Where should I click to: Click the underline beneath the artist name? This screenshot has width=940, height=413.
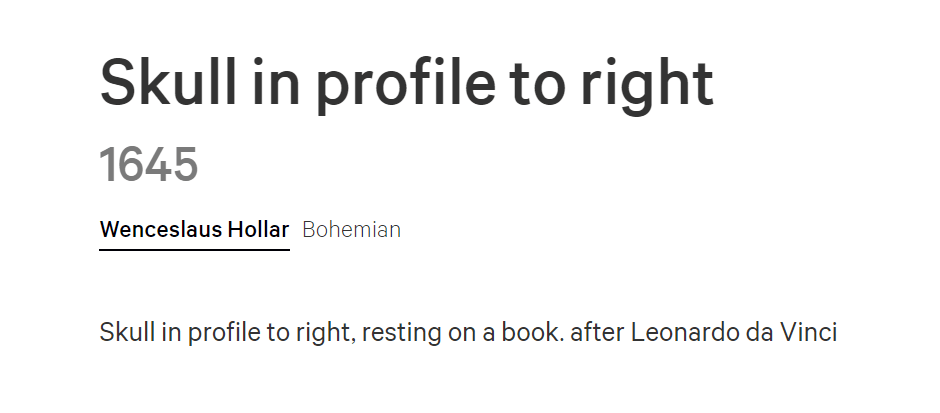click(194, 250)
